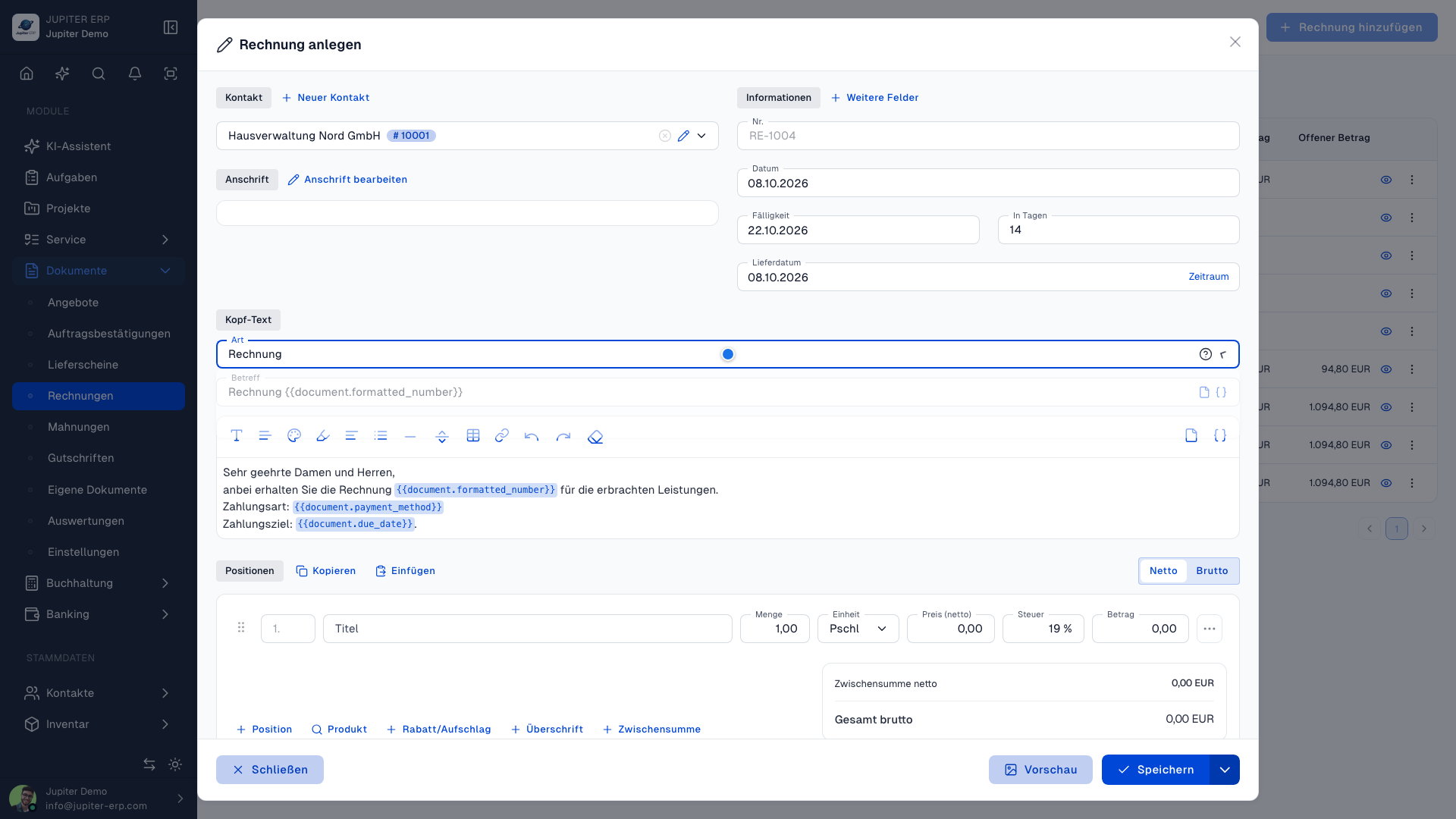Show invoice with 94,80 EUR open
Image resolution: width=1456 pixels, height=819 pixels.
pos(1386,369)
